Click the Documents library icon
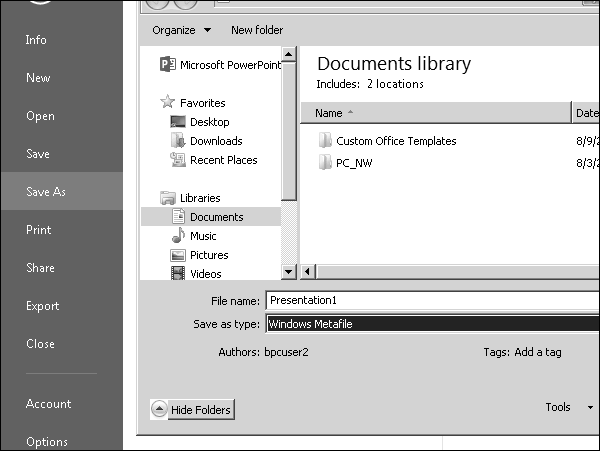The height and width of the screenshot is (451, 600). [x=178, y=216]
